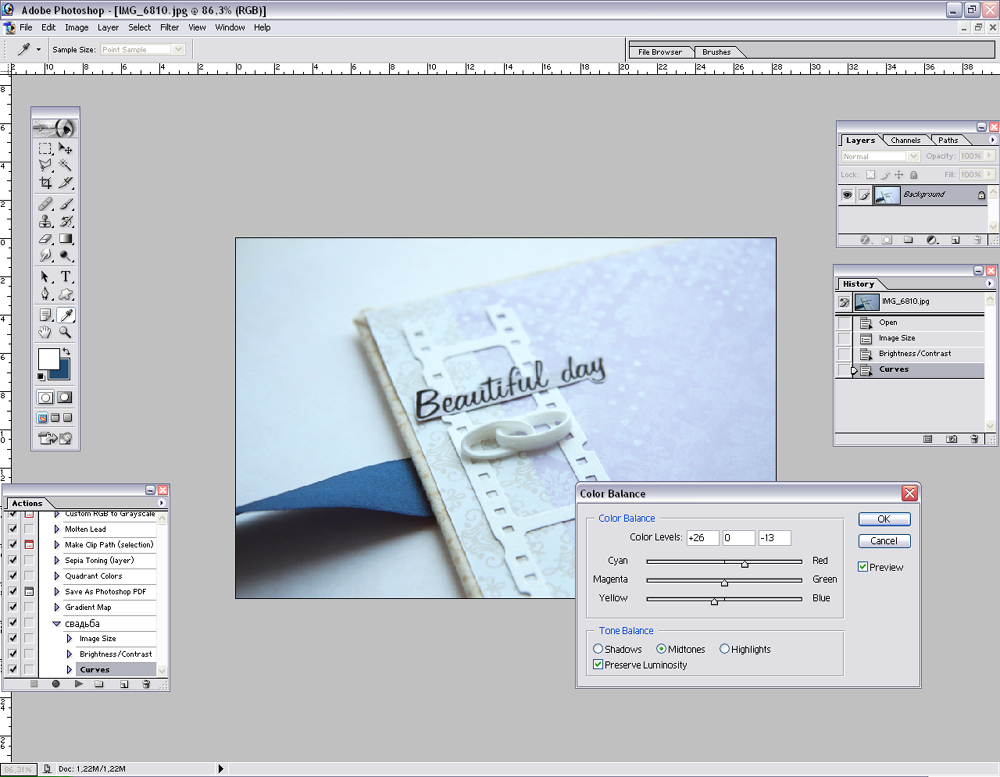Screen dimensions: 1000x777
Task: Enable Quick Mask mode
Action: point(64,397)
